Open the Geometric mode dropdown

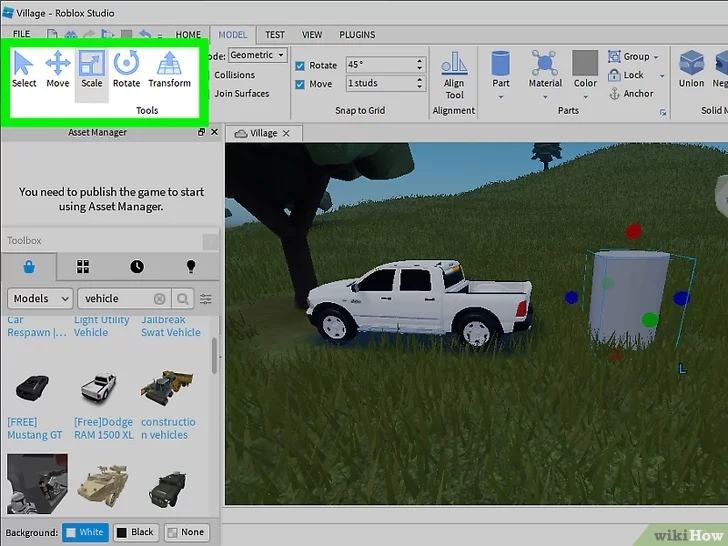pos(258,55)
